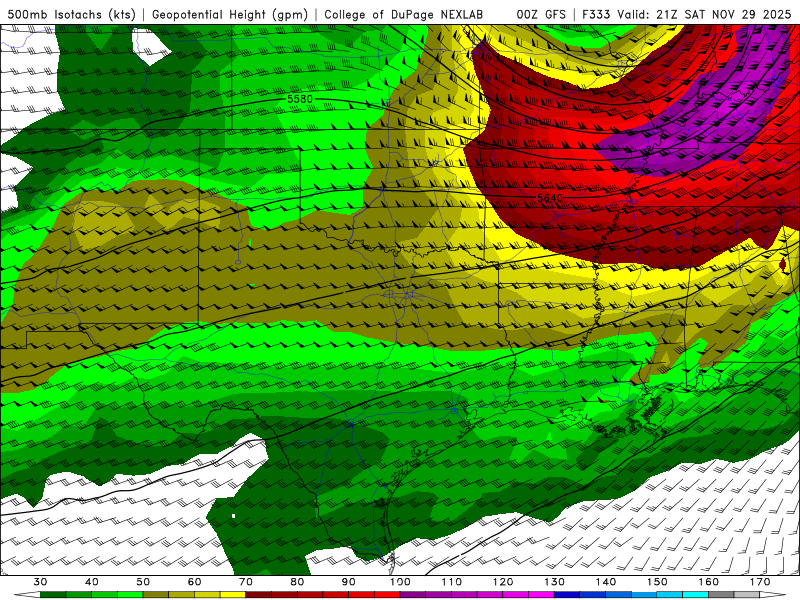This screenshot has height=600, width=800.
Task: Click the 170 label on the color scale
Action: 760,582
